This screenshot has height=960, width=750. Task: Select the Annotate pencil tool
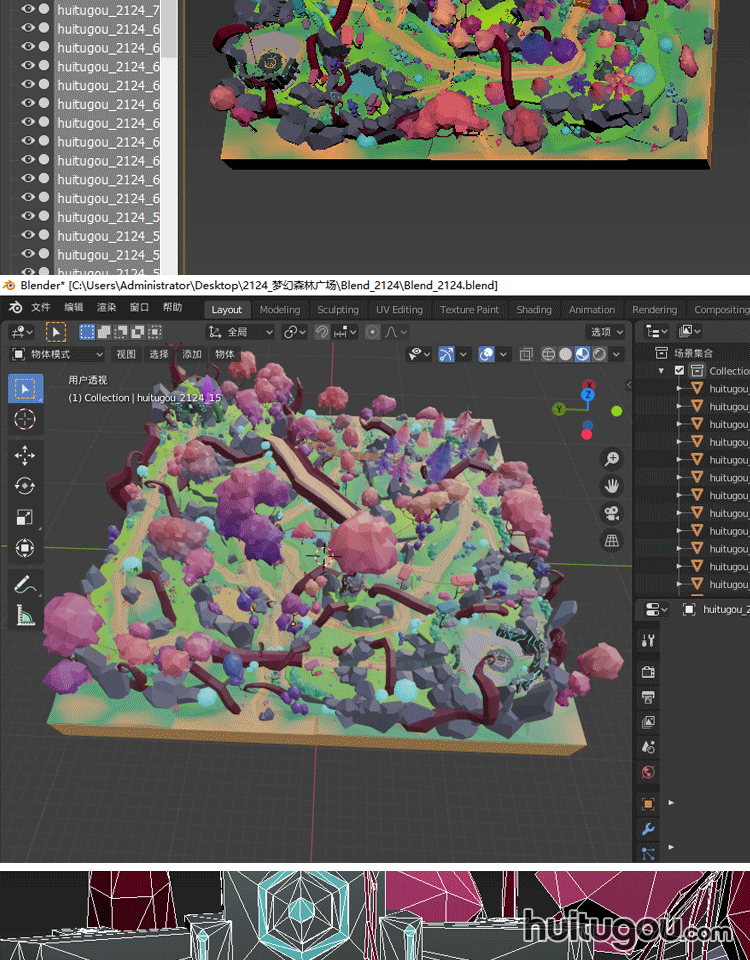point(25,585)
